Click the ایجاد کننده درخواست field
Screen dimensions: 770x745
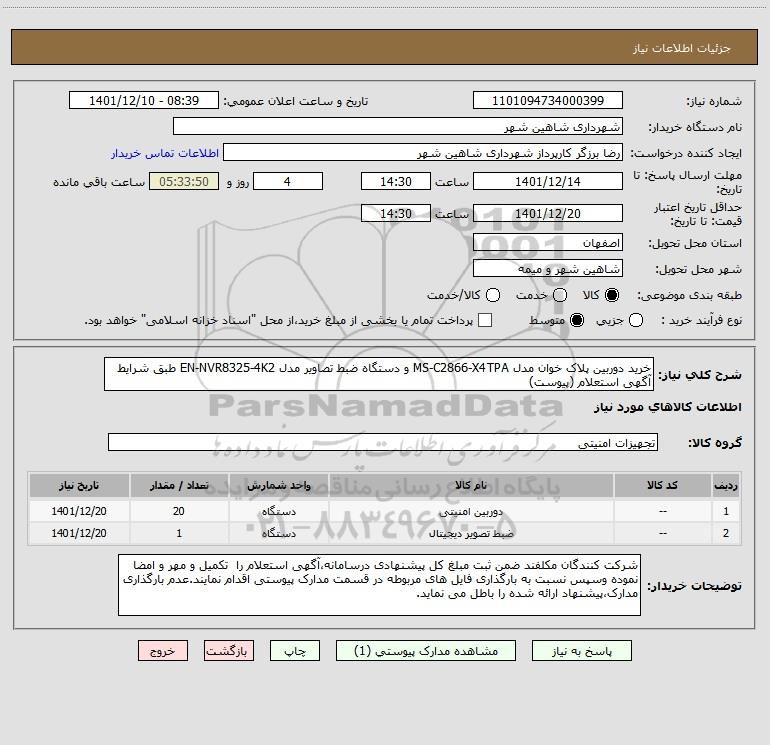click(x=423, y=153)
